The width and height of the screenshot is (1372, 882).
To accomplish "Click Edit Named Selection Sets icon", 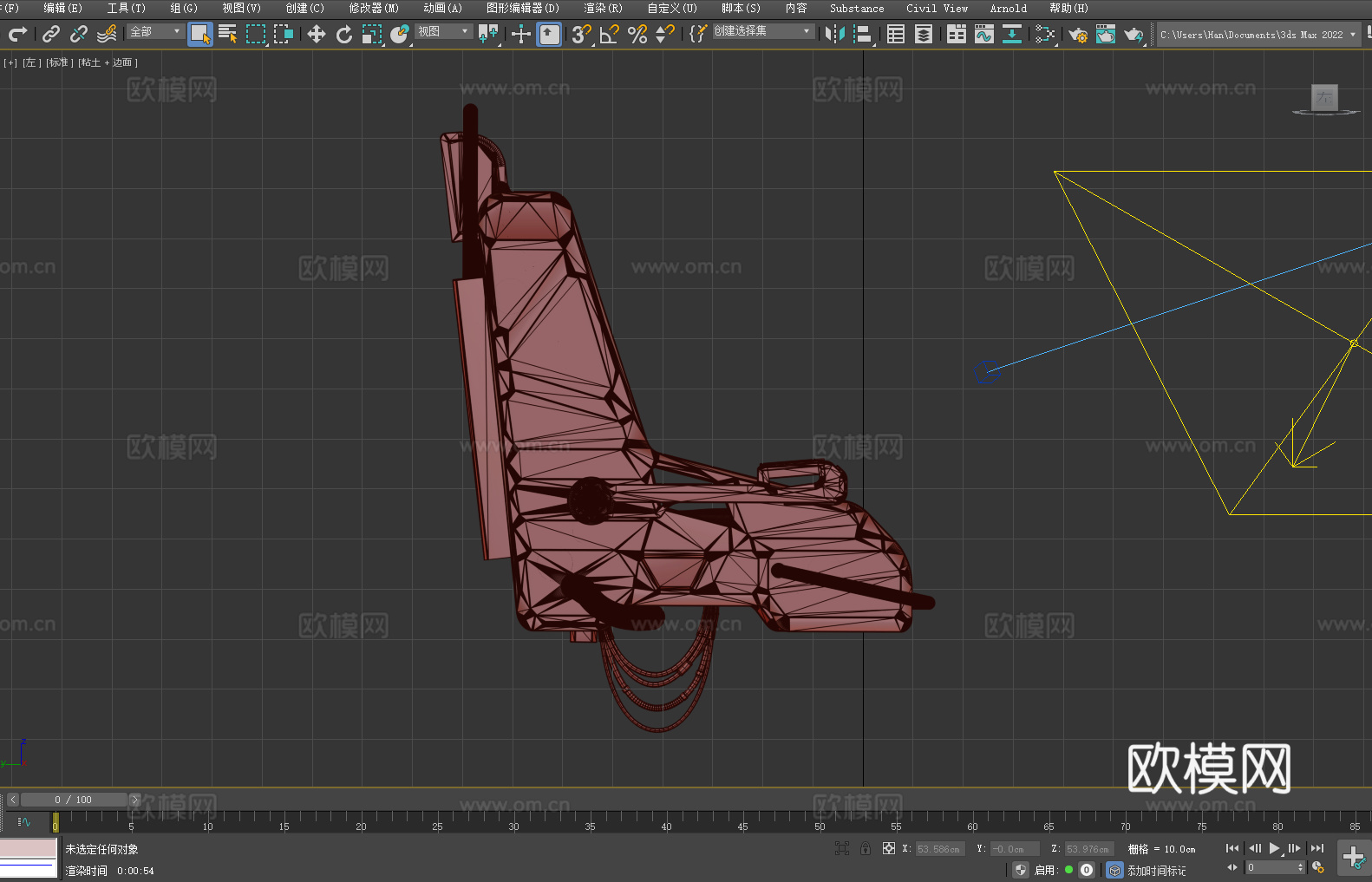I will point(698,34).
